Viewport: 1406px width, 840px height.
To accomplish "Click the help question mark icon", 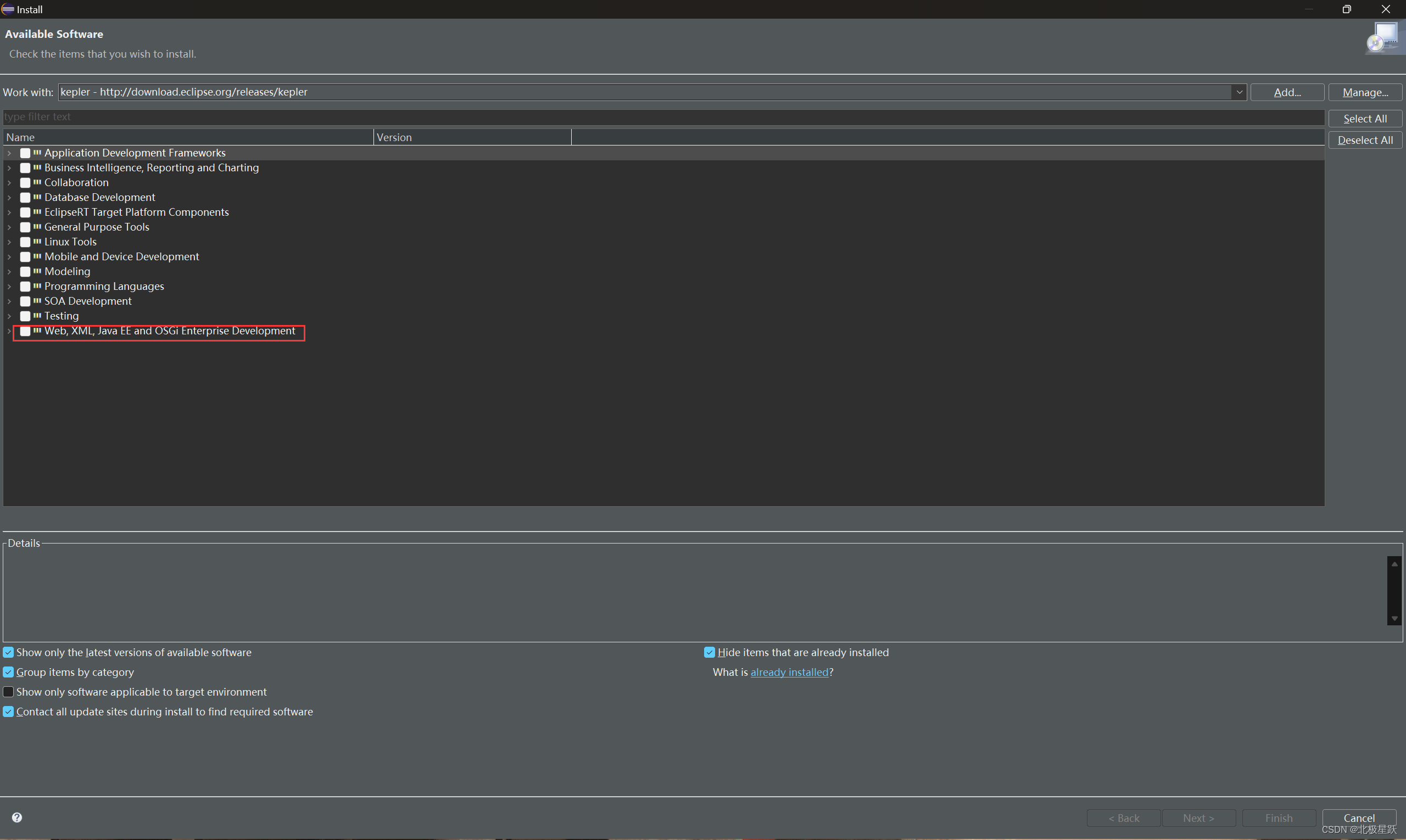I will pyautogui.click(x=17, y=817).
